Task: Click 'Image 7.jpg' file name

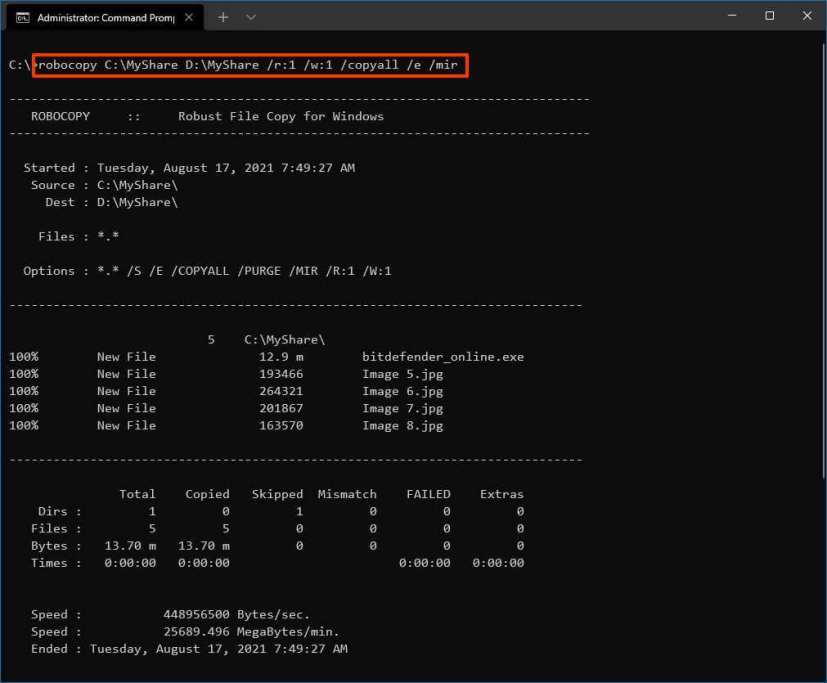Action: [x=402, y=409]
